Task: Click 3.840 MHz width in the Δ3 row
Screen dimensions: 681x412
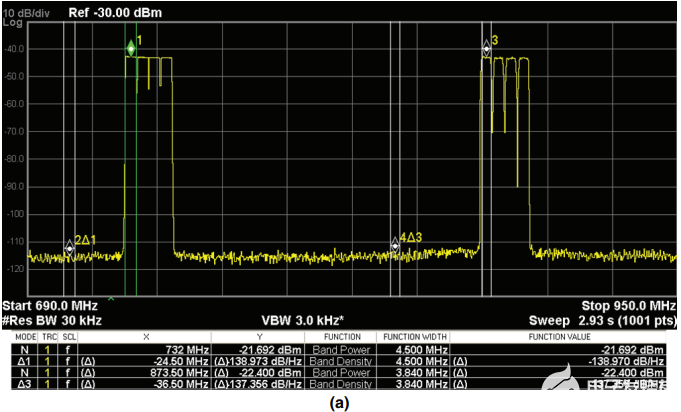Action: pos(422,384)
